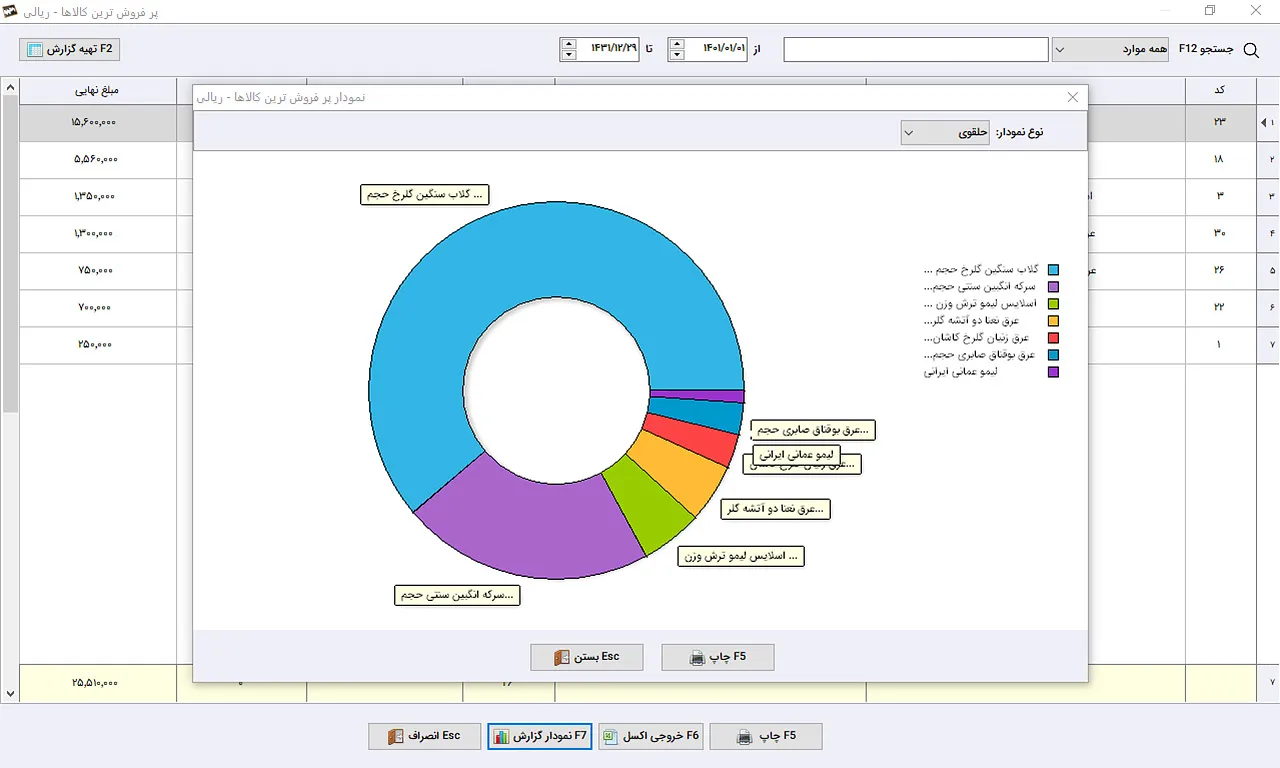The image size is (1280, 768).
Task: Open the chart type dropdown حلقوی
Action: click(945, 132)
